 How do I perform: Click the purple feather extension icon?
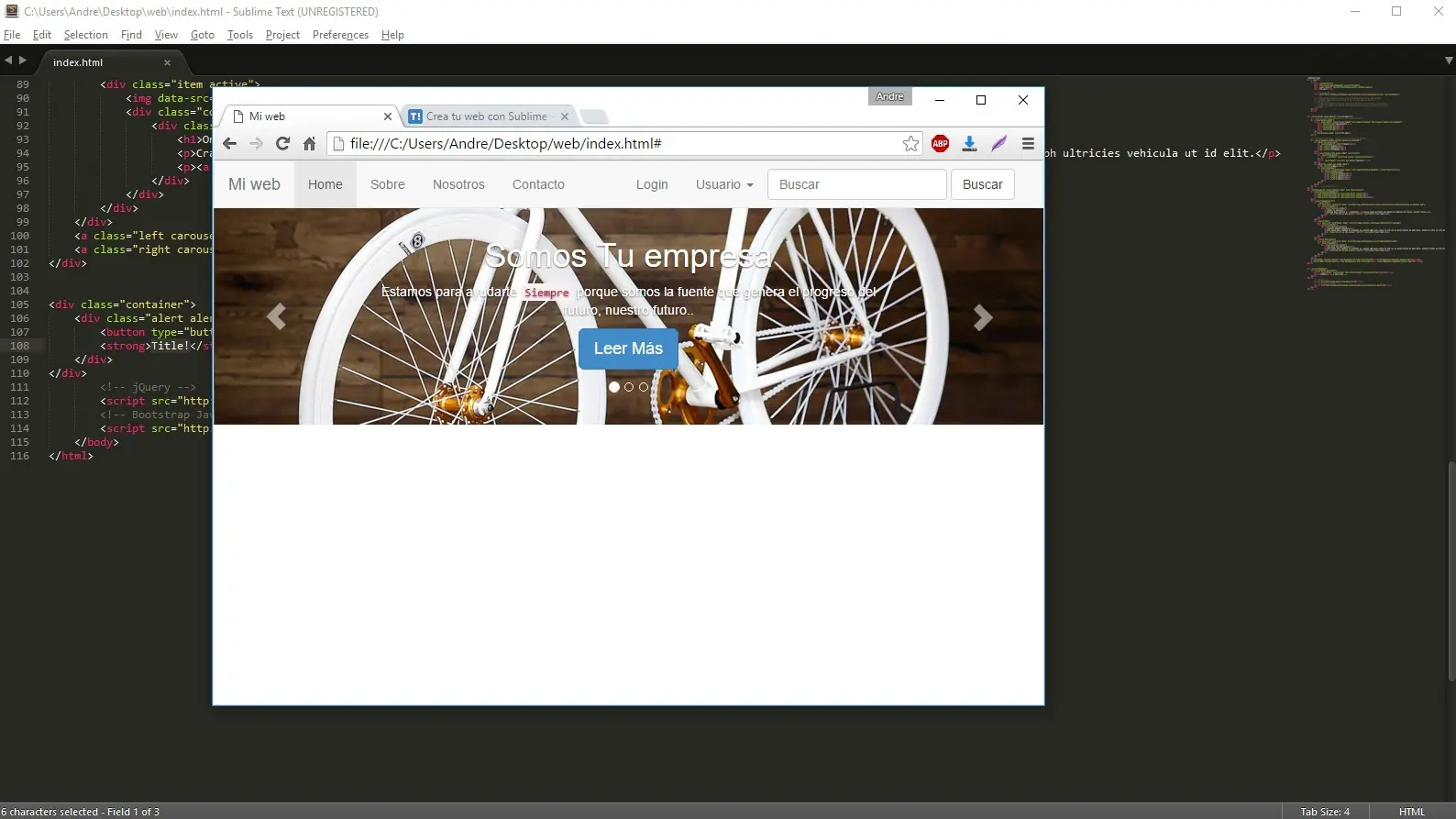(x=998, y=143)
